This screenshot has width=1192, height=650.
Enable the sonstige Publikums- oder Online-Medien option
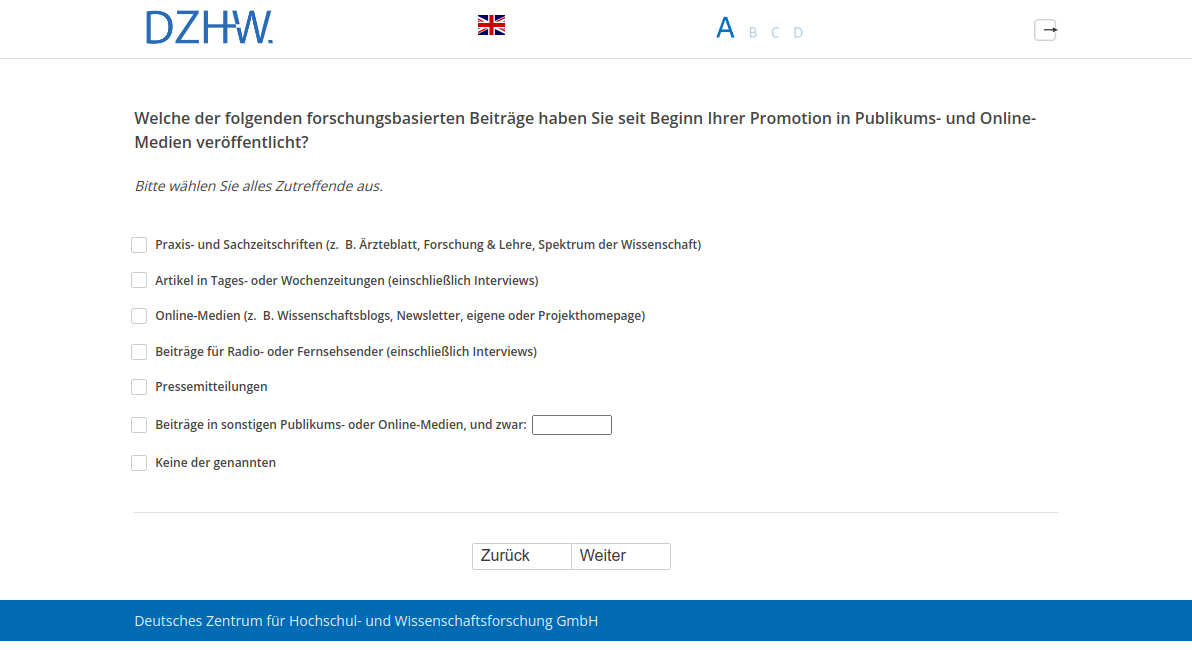[139, 425]
